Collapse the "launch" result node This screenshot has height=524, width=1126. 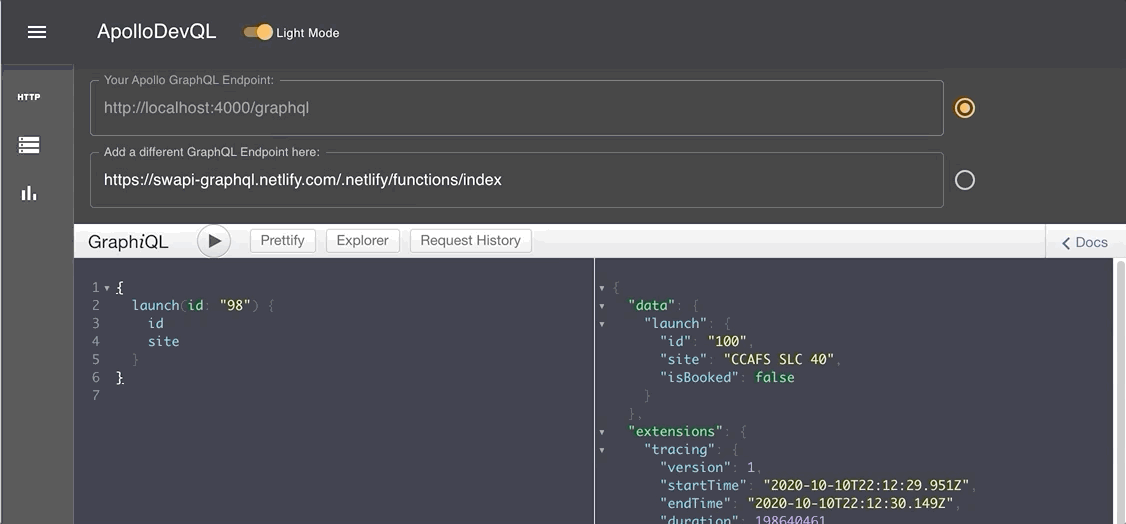coord(602,324)
